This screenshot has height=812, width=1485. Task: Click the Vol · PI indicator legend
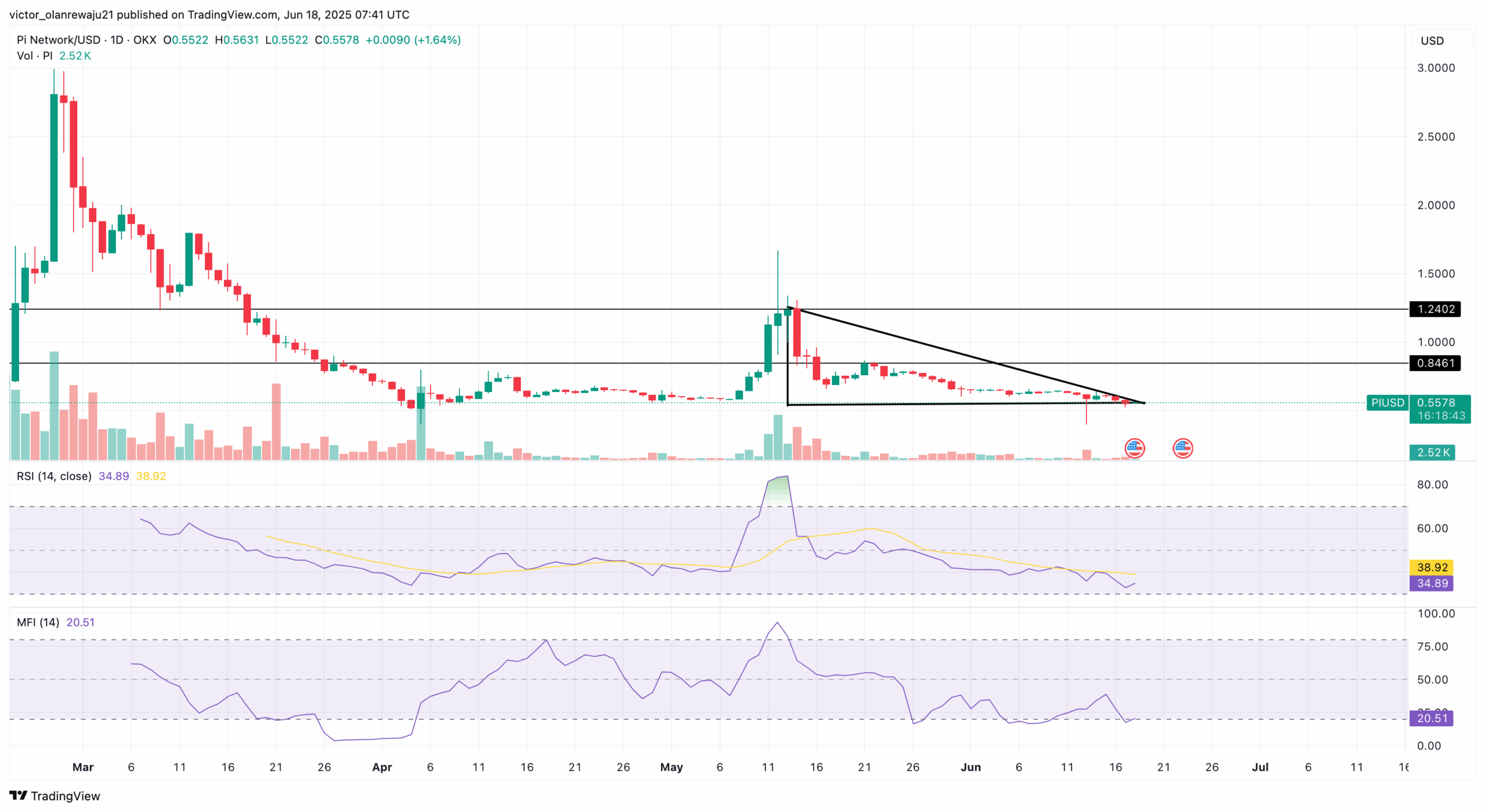[35, 56]
